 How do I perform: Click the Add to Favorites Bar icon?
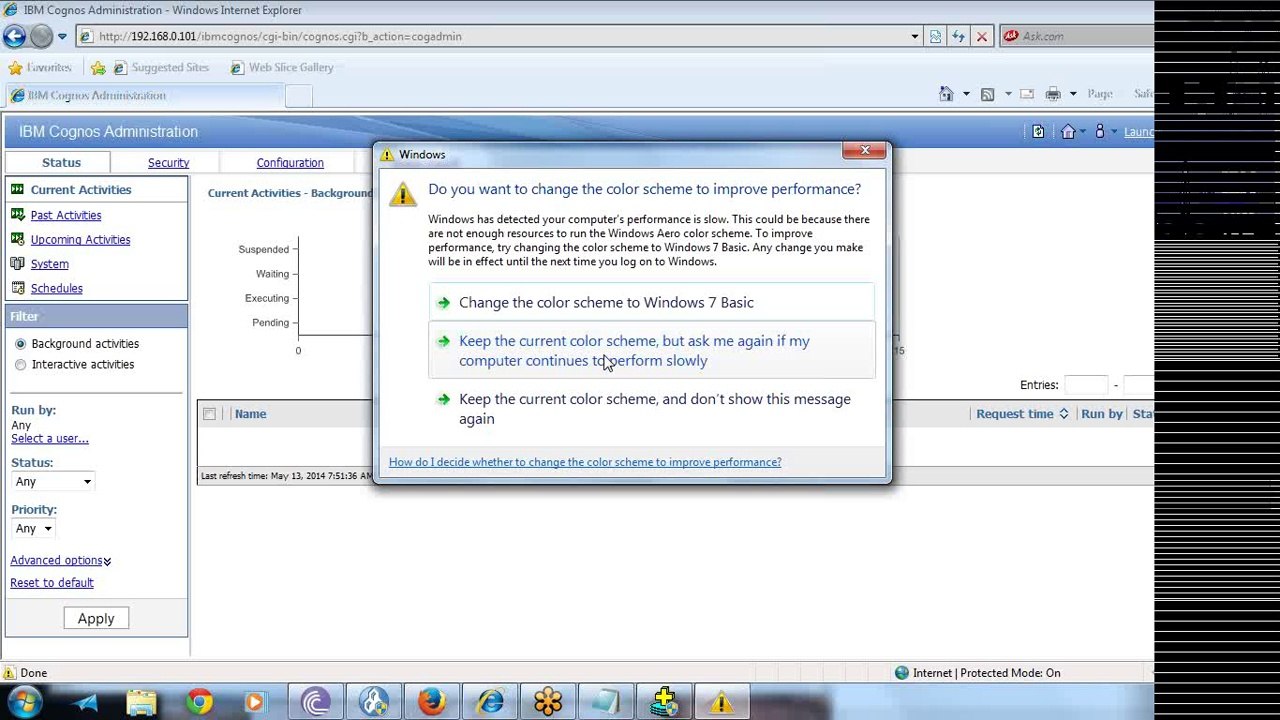[x=98, y=68]
